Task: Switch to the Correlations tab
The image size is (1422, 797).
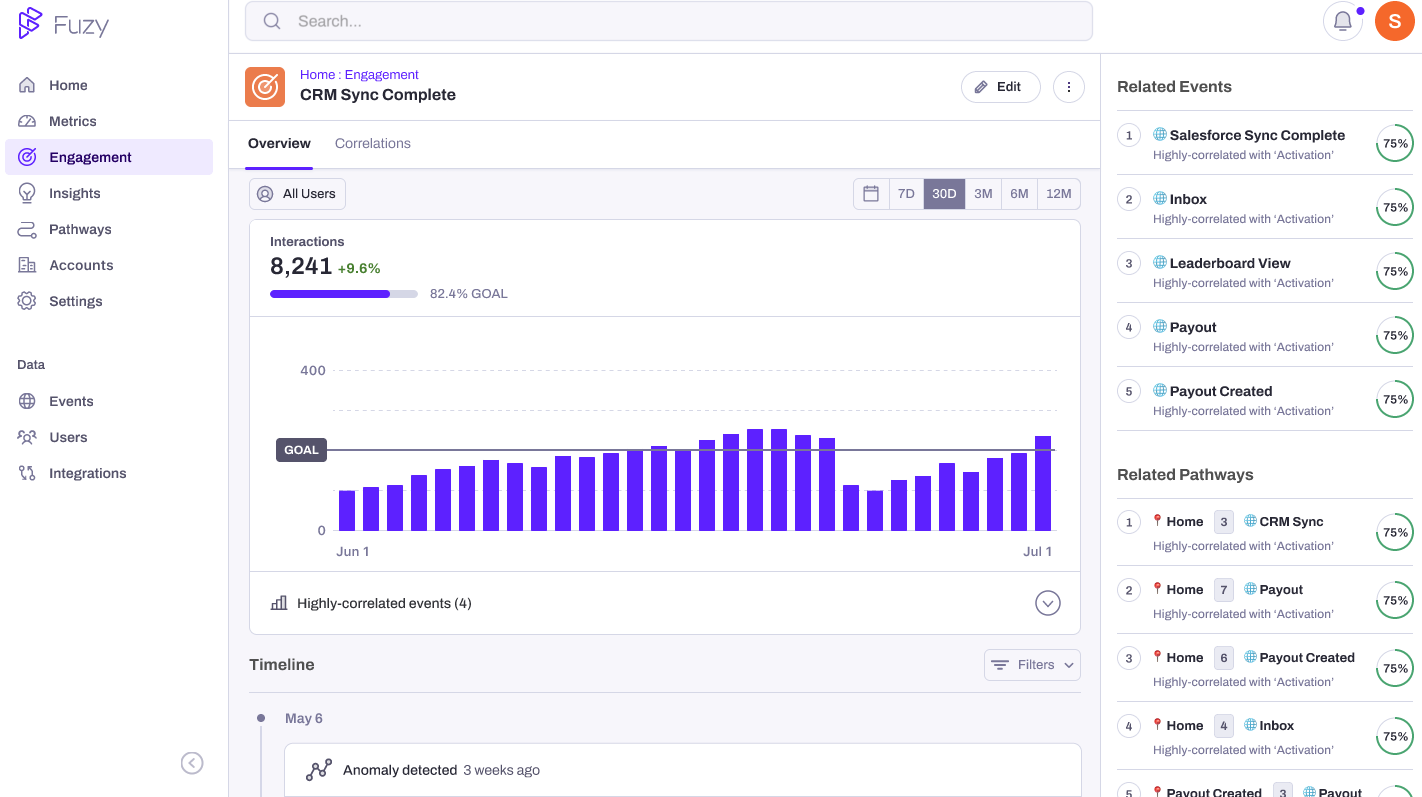Action: (x=373, y=144)
